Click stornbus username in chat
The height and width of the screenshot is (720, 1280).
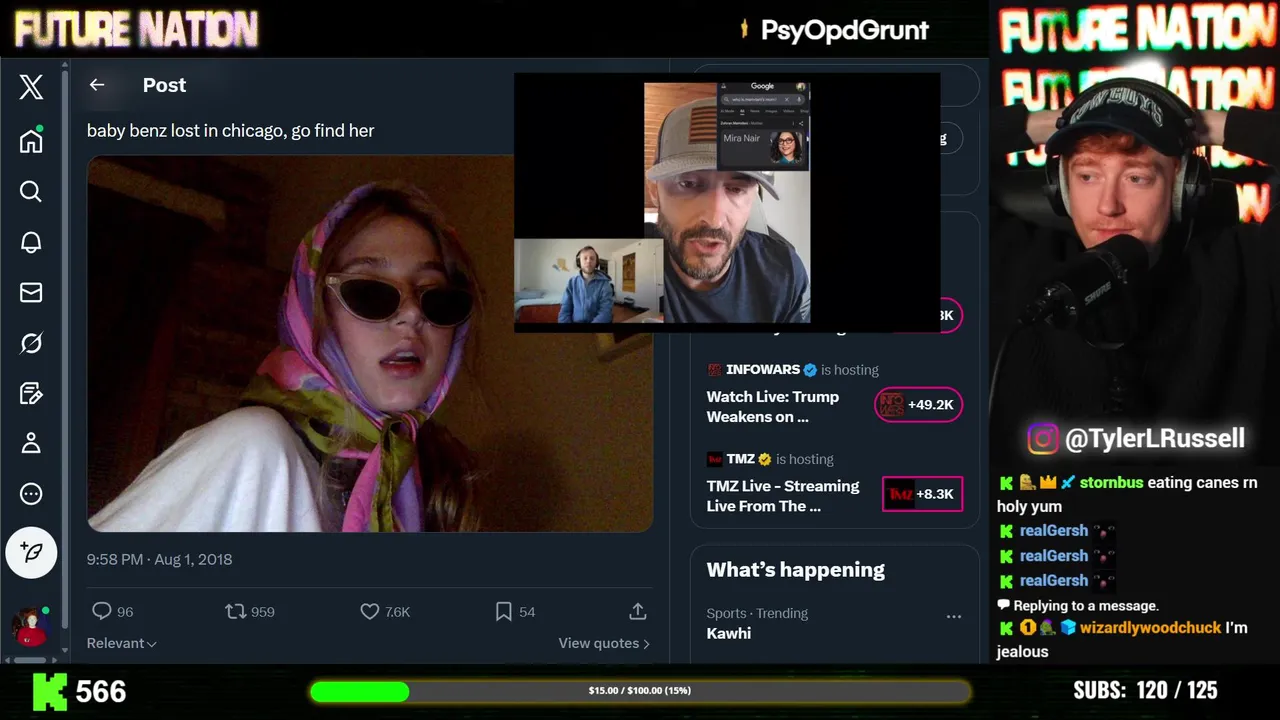pos(1111,482)
